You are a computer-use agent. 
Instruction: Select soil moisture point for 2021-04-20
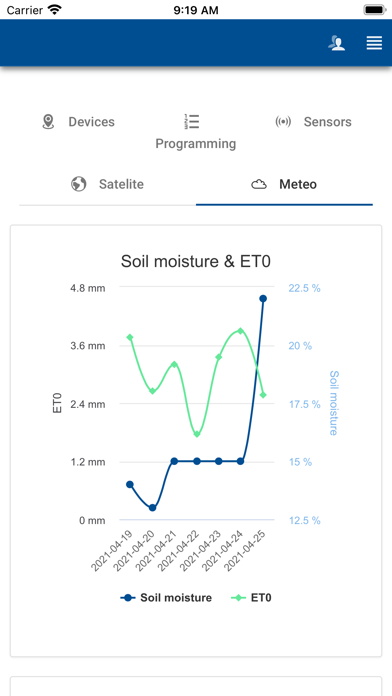(x=152, y=508)
